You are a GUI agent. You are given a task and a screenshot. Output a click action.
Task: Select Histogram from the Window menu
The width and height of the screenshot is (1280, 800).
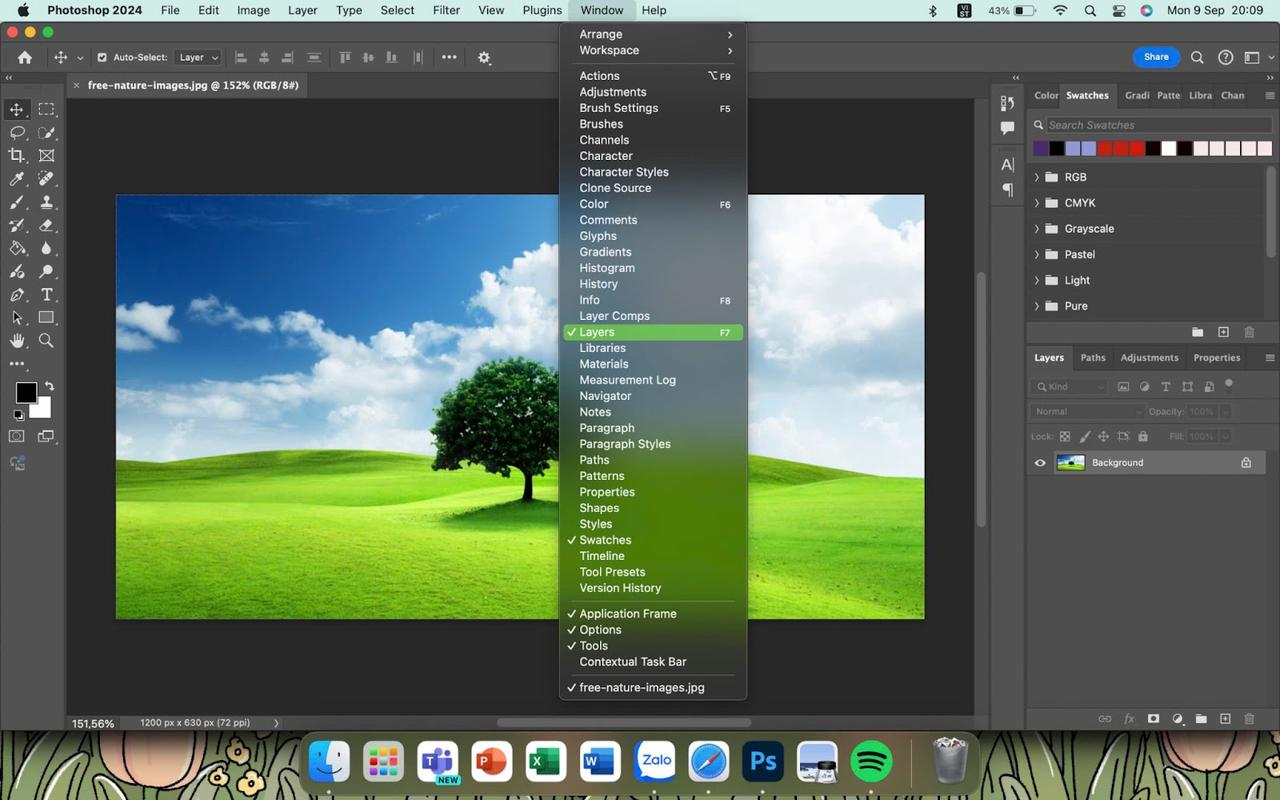pyautogui.click(x=607, y=268)
